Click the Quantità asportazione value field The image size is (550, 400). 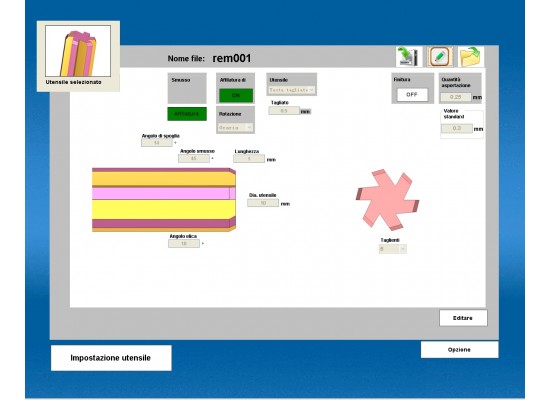tap(456, 97)
